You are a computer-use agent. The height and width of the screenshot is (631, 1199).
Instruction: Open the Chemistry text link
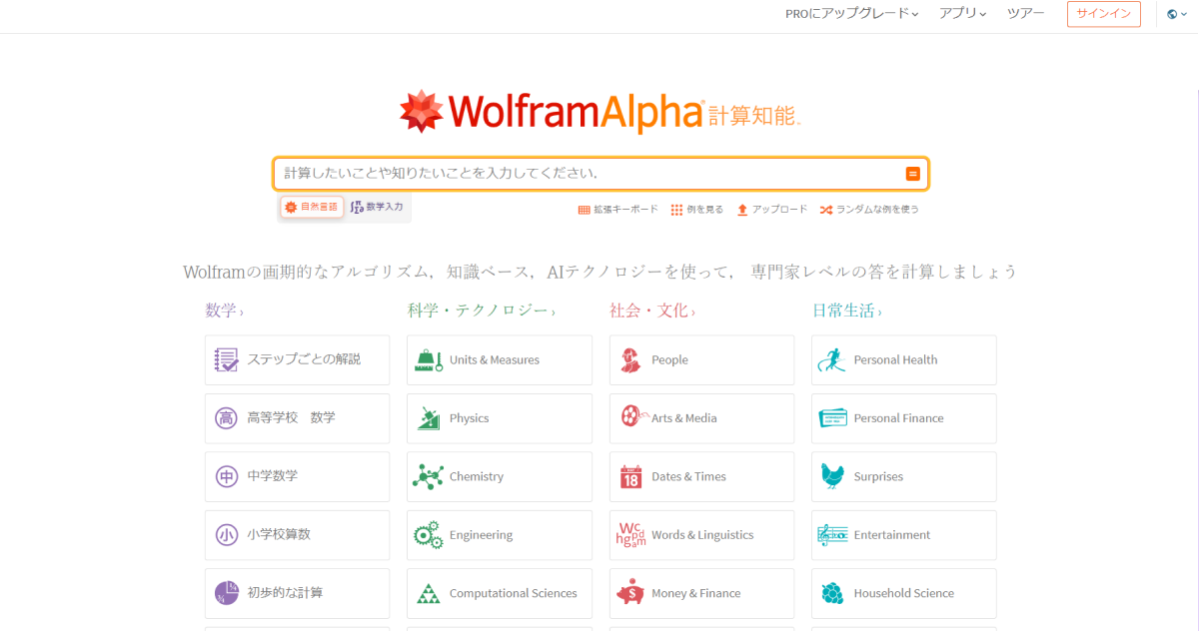click(x=476, y=477)
